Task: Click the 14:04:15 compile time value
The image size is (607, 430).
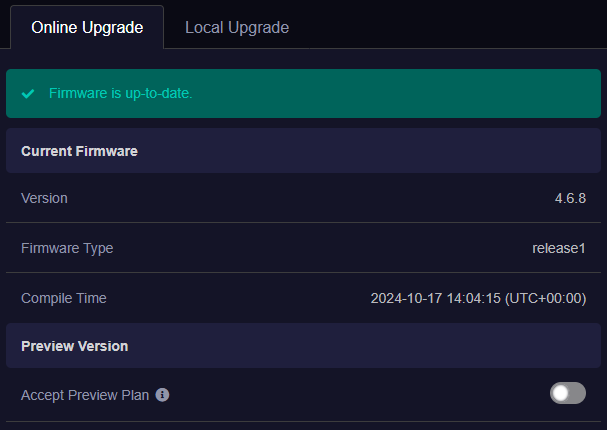Action: pos(473,298)
